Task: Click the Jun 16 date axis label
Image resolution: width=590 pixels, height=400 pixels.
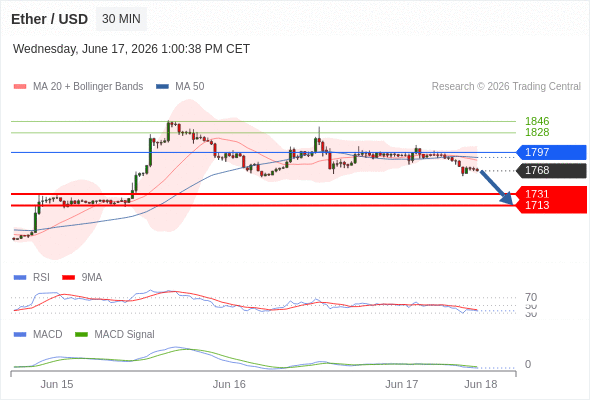Action: 229,384
